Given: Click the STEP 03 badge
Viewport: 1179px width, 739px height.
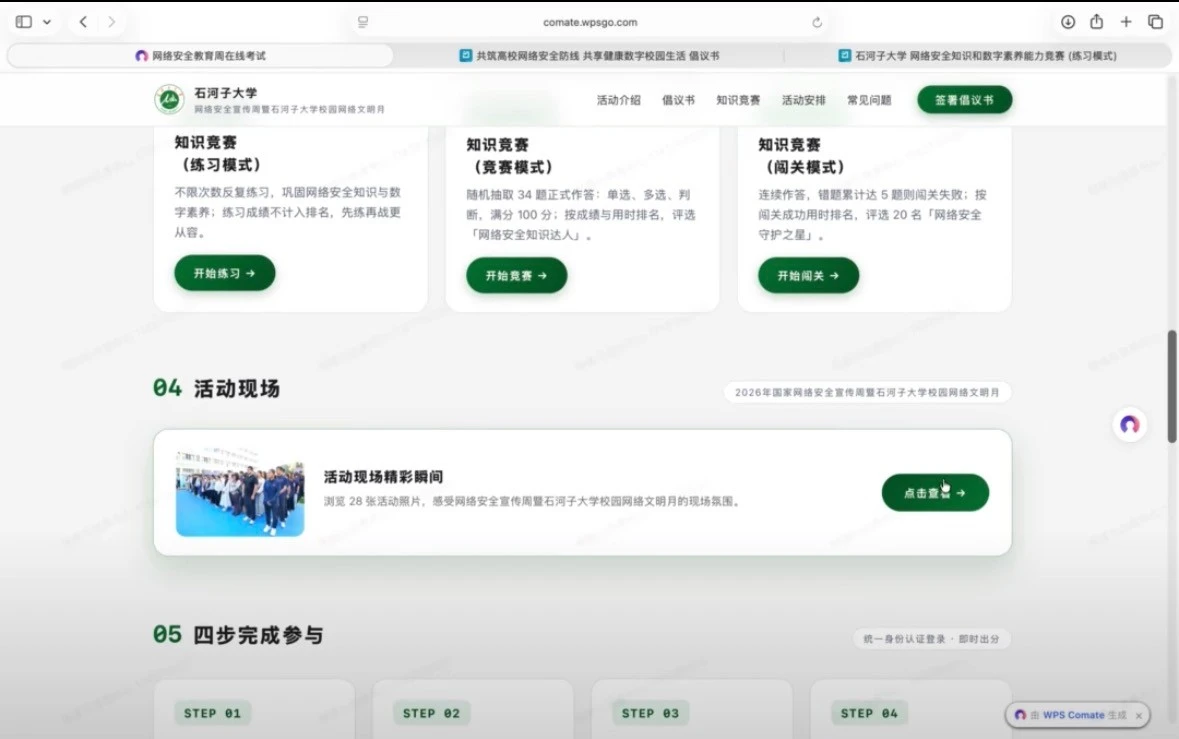Looking at the screenshot, I should [x=650, y=713].
